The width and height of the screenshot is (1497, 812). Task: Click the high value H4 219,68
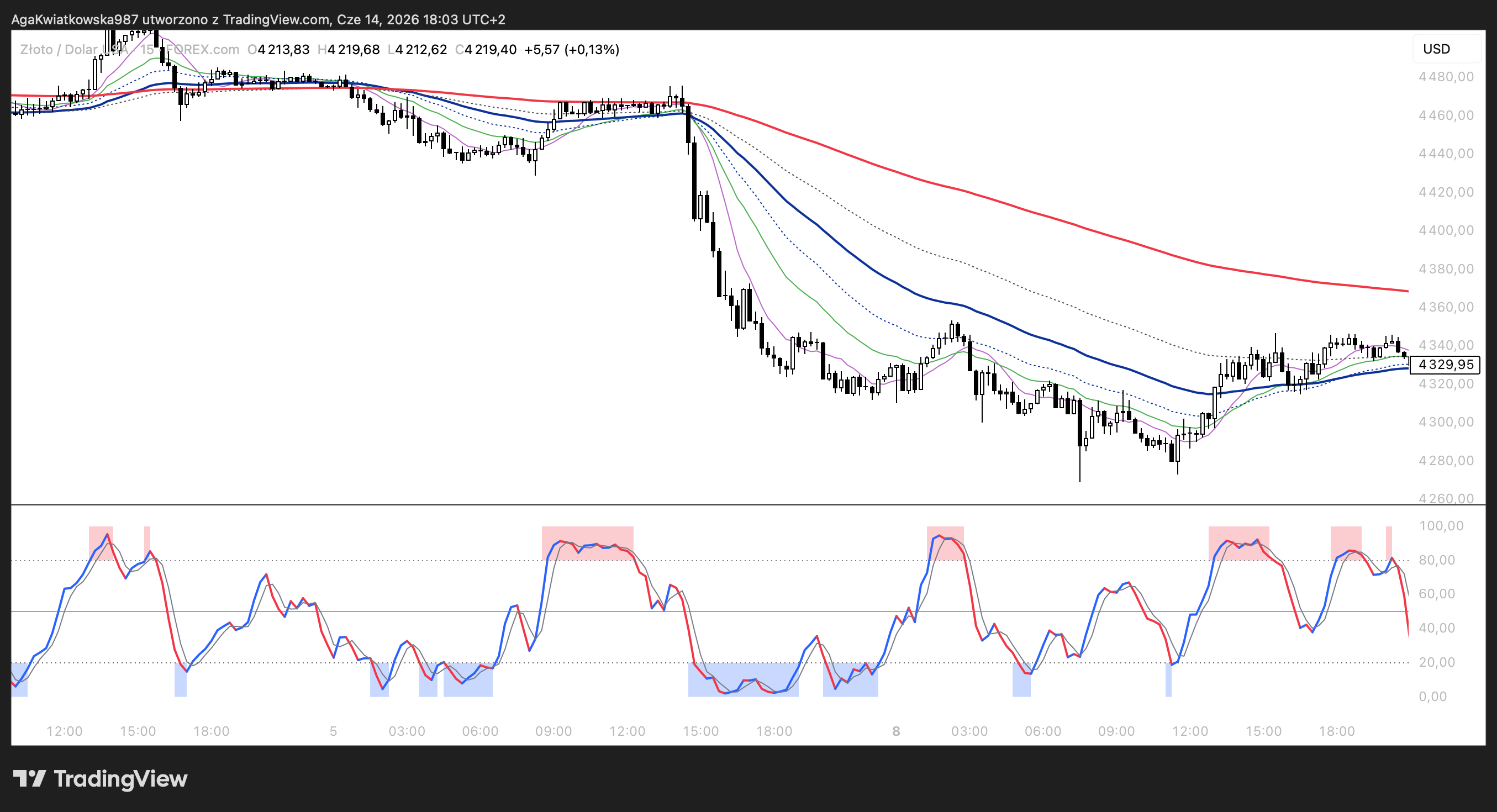point(349,49)
